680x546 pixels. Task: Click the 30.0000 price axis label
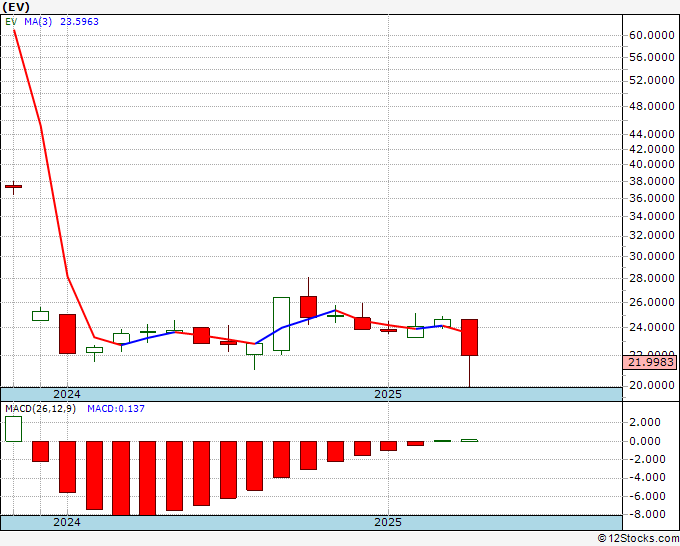(x=651, y=256)
